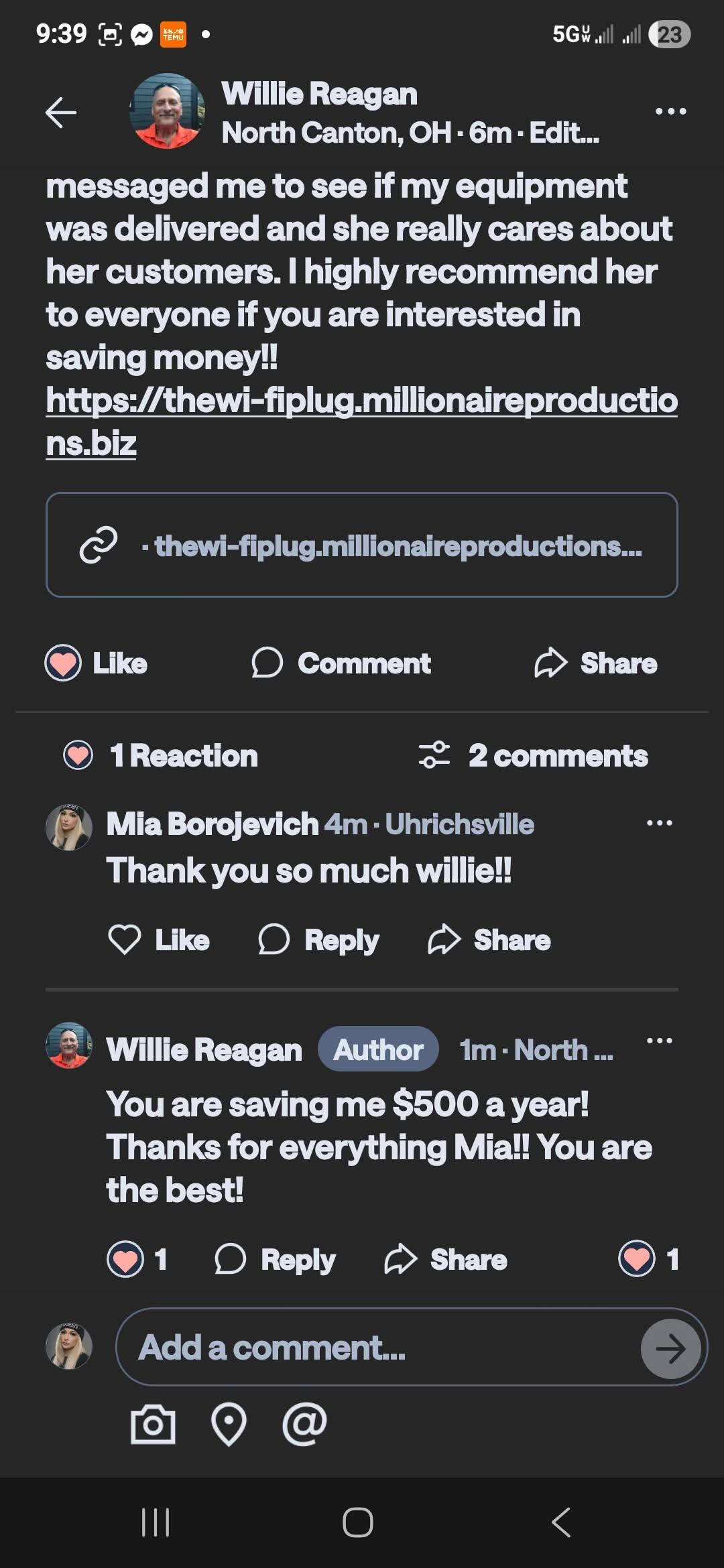This screenshot has width=724, height=1568.
Task: Open options for Mia Borojevich's comment
Action: coord(659,823)
